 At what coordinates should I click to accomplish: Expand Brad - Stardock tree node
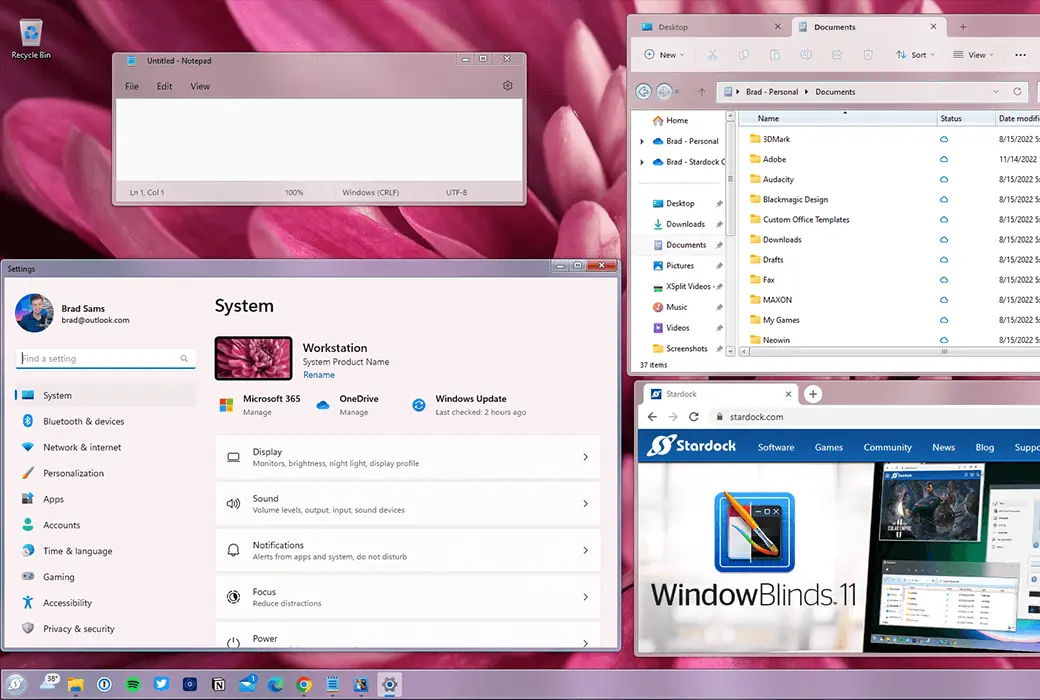tap(641, 162)
